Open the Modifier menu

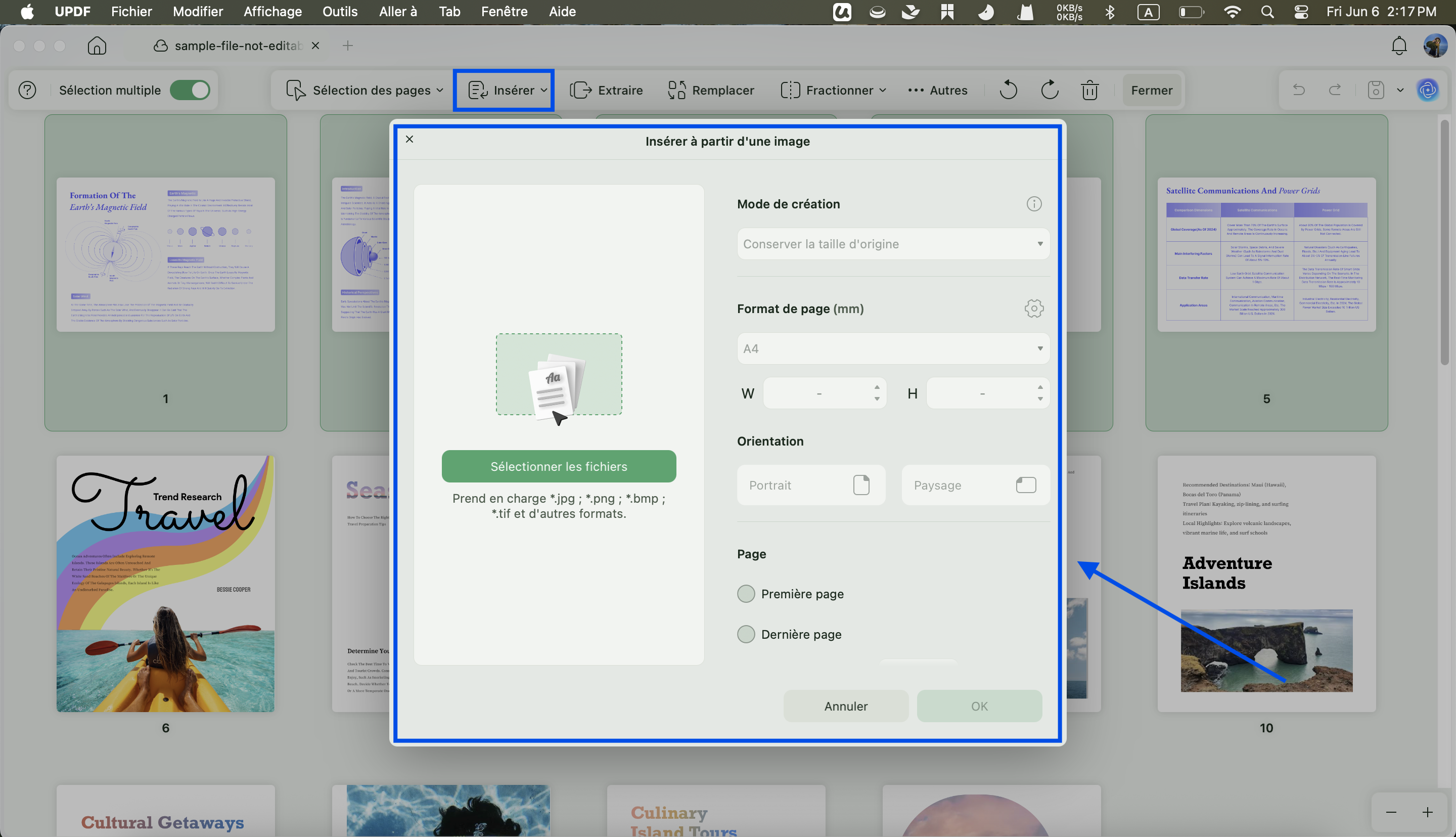tap(198, 12)
